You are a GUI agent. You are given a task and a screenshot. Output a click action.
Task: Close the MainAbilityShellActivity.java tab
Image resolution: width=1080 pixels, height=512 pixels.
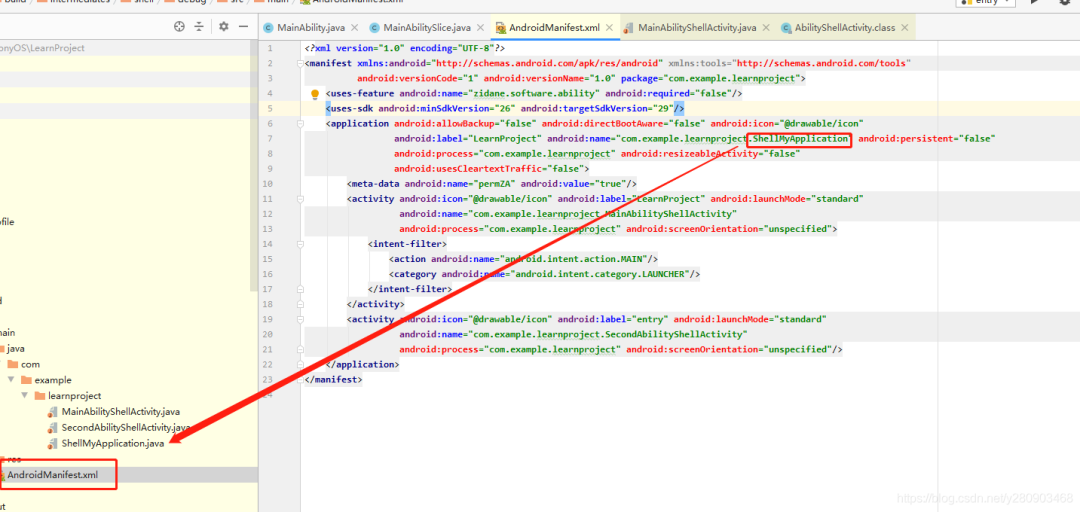pos(765,28)
